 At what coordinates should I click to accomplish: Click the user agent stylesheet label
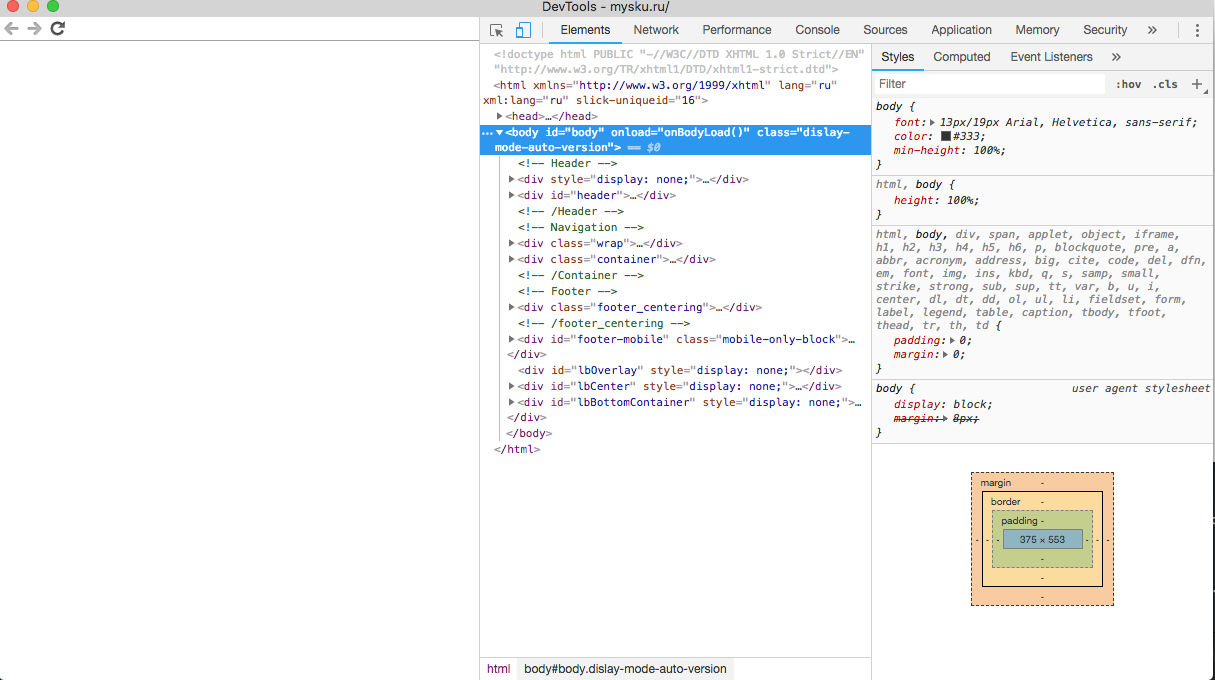(1141, 388)
